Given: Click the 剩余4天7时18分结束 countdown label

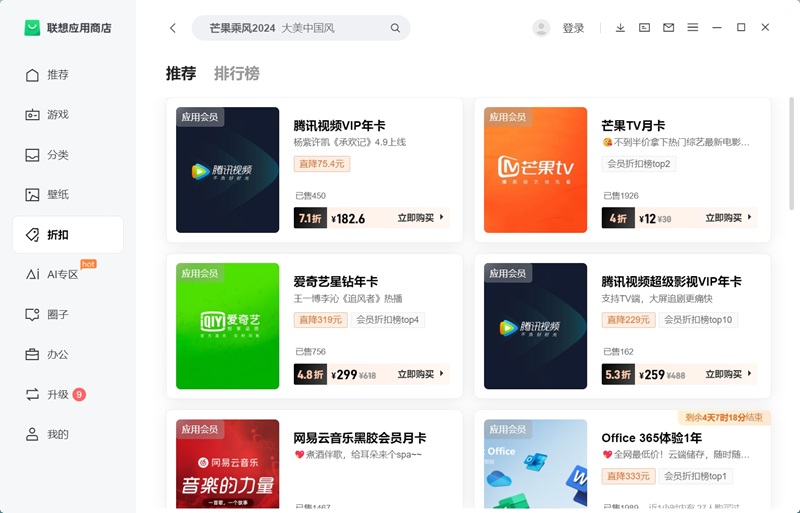Looking at the screenshot, I should (724, 418).
